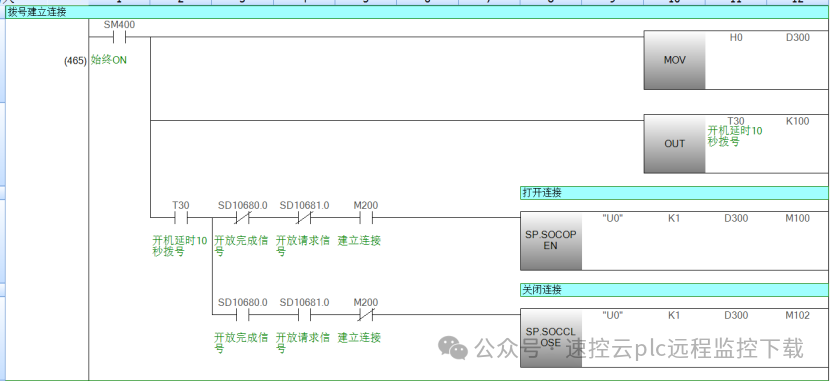Select M200 normally closed contact before SP.SOCCLOSE
The height and width of the screenshot is (381, 830).
(x=365, y=315)
